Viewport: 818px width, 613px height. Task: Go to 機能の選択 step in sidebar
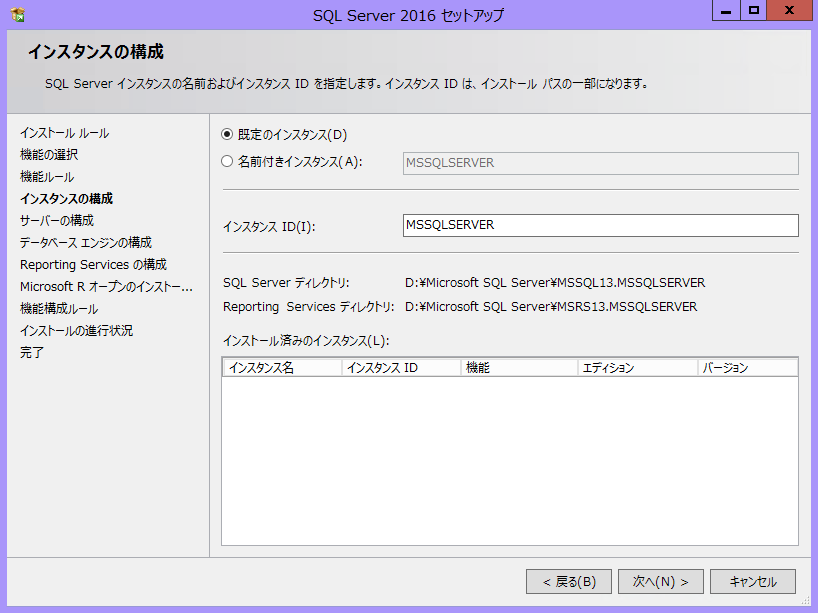click(x=49, y=155)
